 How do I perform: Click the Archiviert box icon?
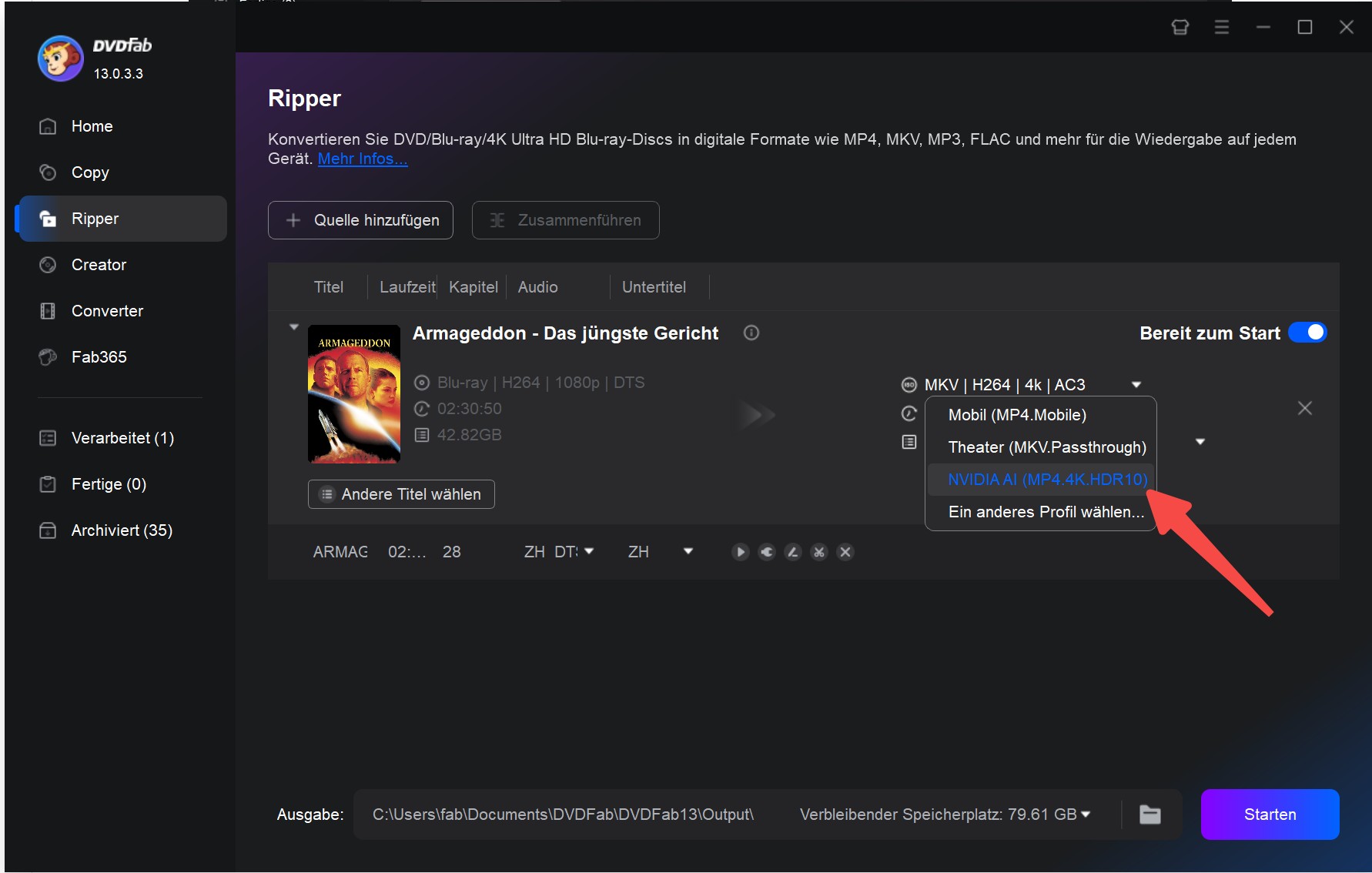[x=48, y=530]
